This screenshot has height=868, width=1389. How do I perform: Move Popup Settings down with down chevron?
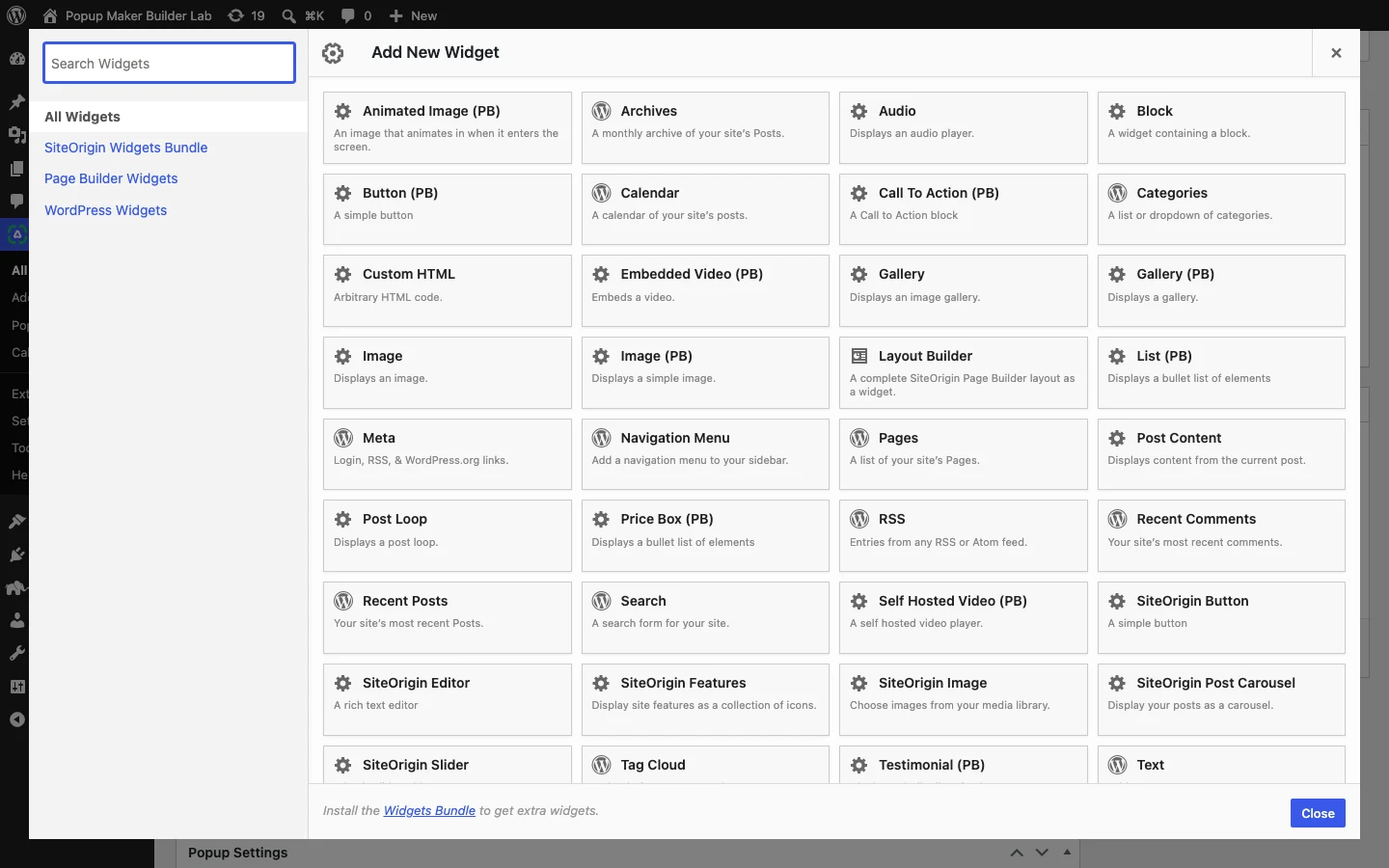coord(1042,853)
